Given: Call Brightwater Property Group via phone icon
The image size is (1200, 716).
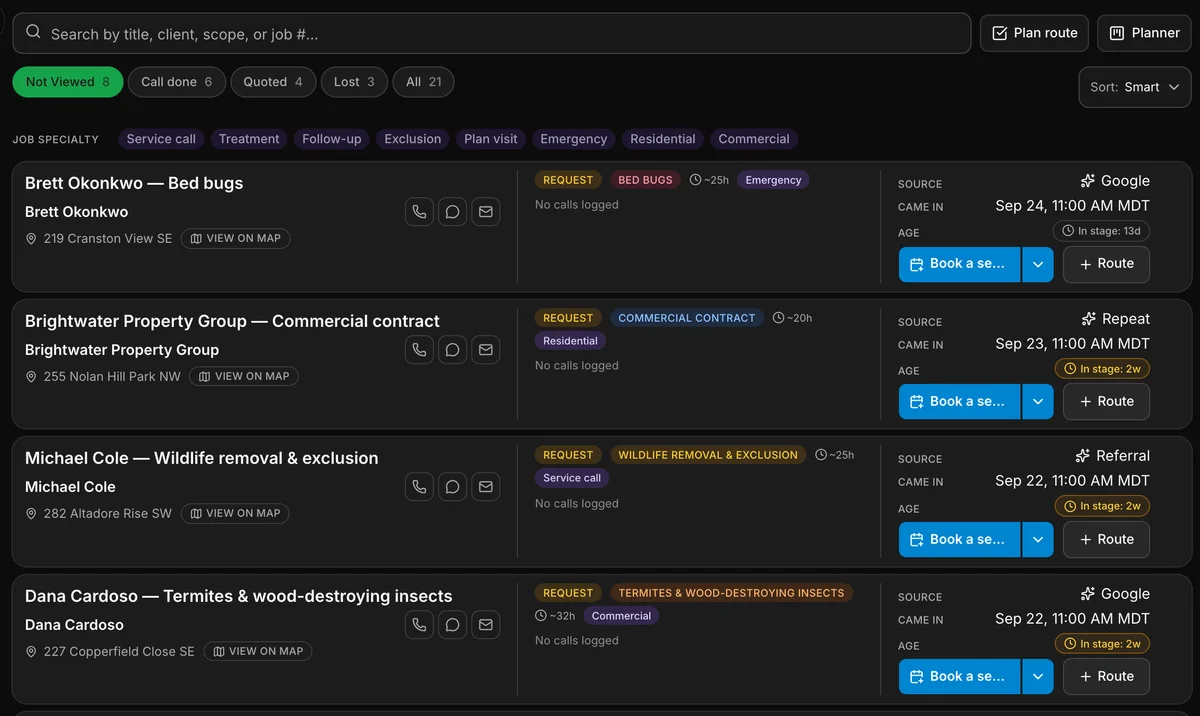Looking at the screenshot, I should pyautogui.click(x=420, y=350).
